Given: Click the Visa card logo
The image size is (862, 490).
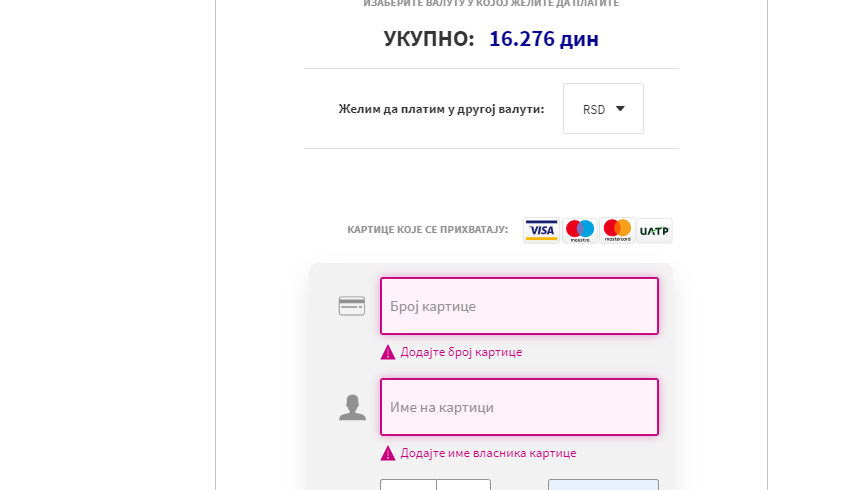Looking at the screenshot, I should (x=541, y=230).
